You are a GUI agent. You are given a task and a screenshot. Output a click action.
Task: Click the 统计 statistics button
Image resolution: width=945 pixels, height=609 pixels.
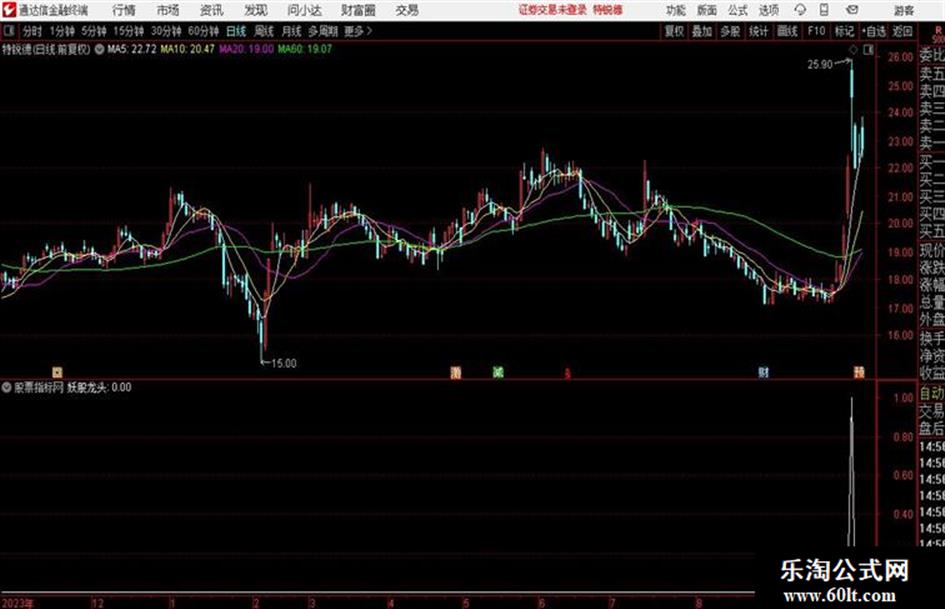[x=758, y=31]
